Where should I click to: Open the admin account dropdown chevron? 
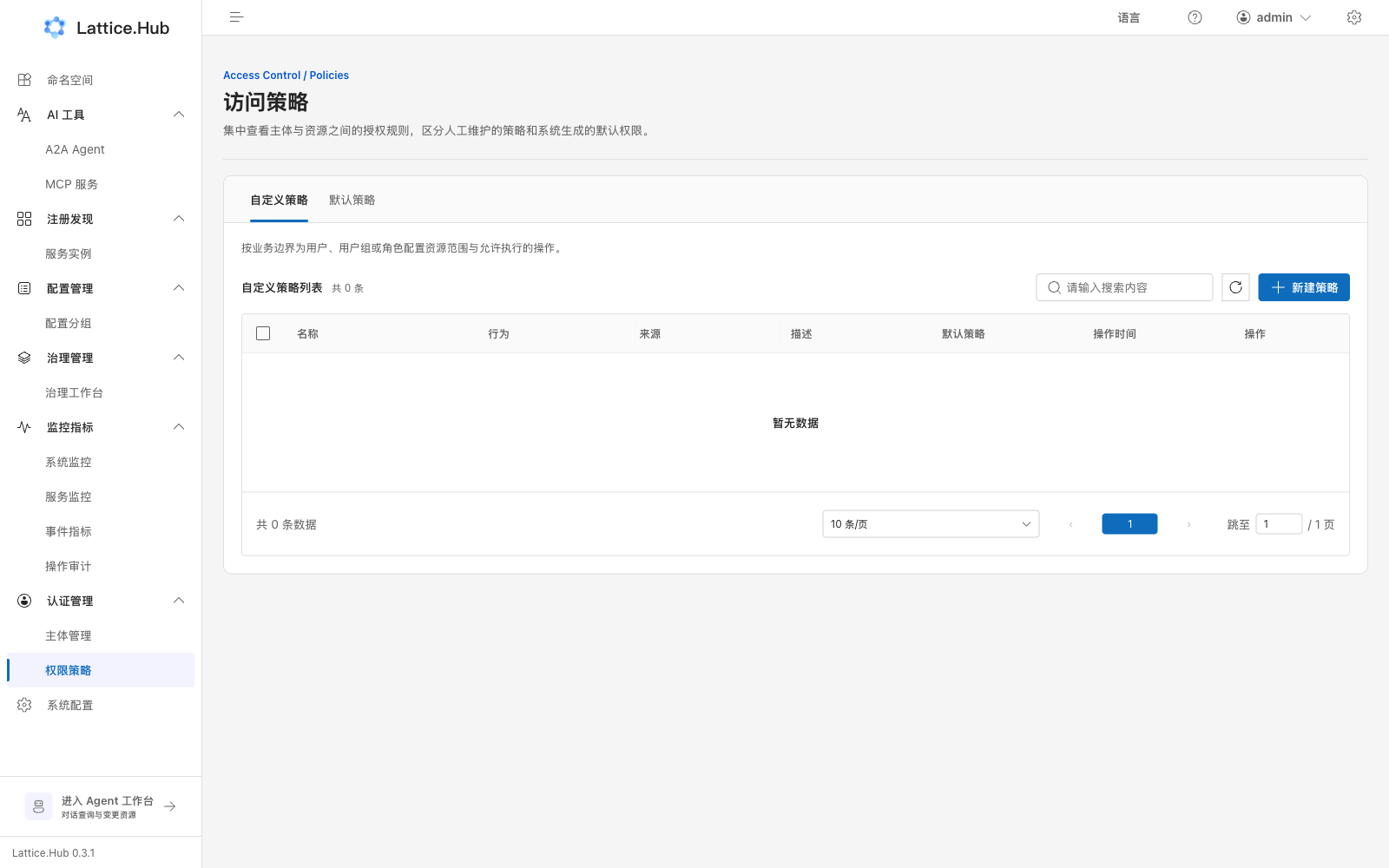(x=1305, y=17)
